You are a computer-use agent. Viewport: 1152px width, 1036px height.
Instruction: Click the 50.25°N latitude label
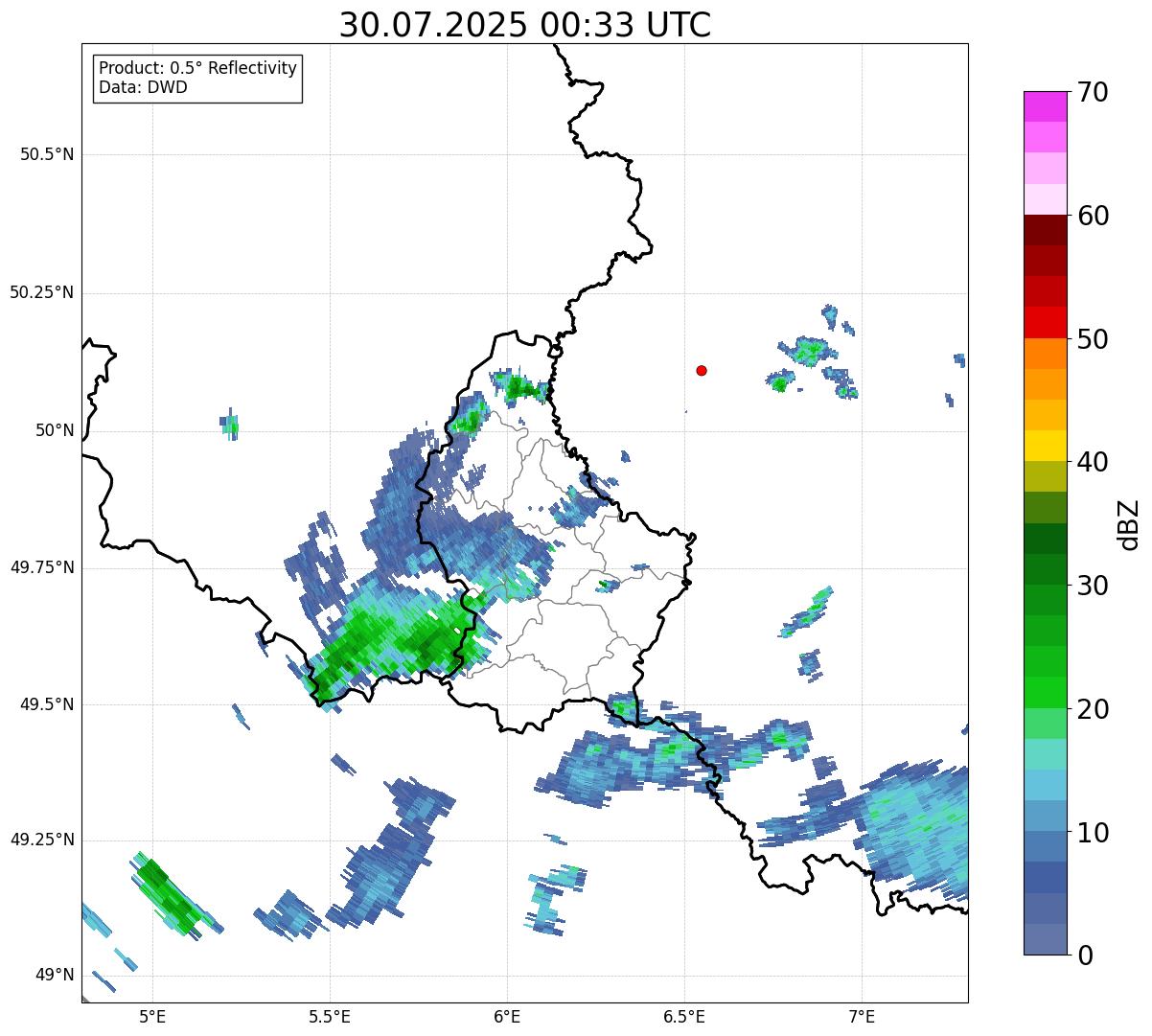pyautogui.click(x=41, y=292)
